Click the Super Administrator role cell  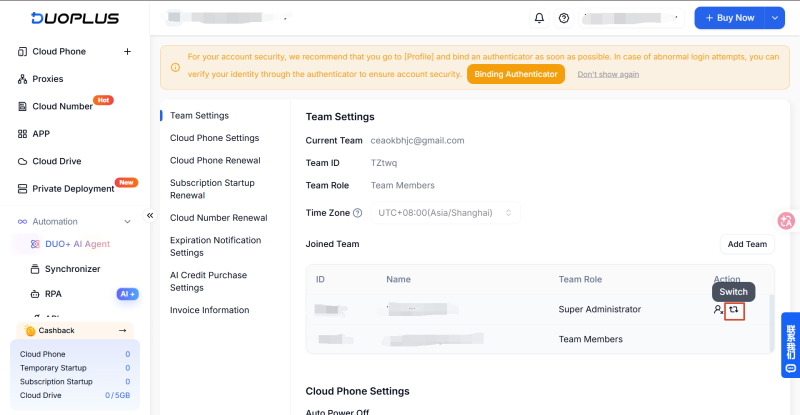click(x=599, y=309)
